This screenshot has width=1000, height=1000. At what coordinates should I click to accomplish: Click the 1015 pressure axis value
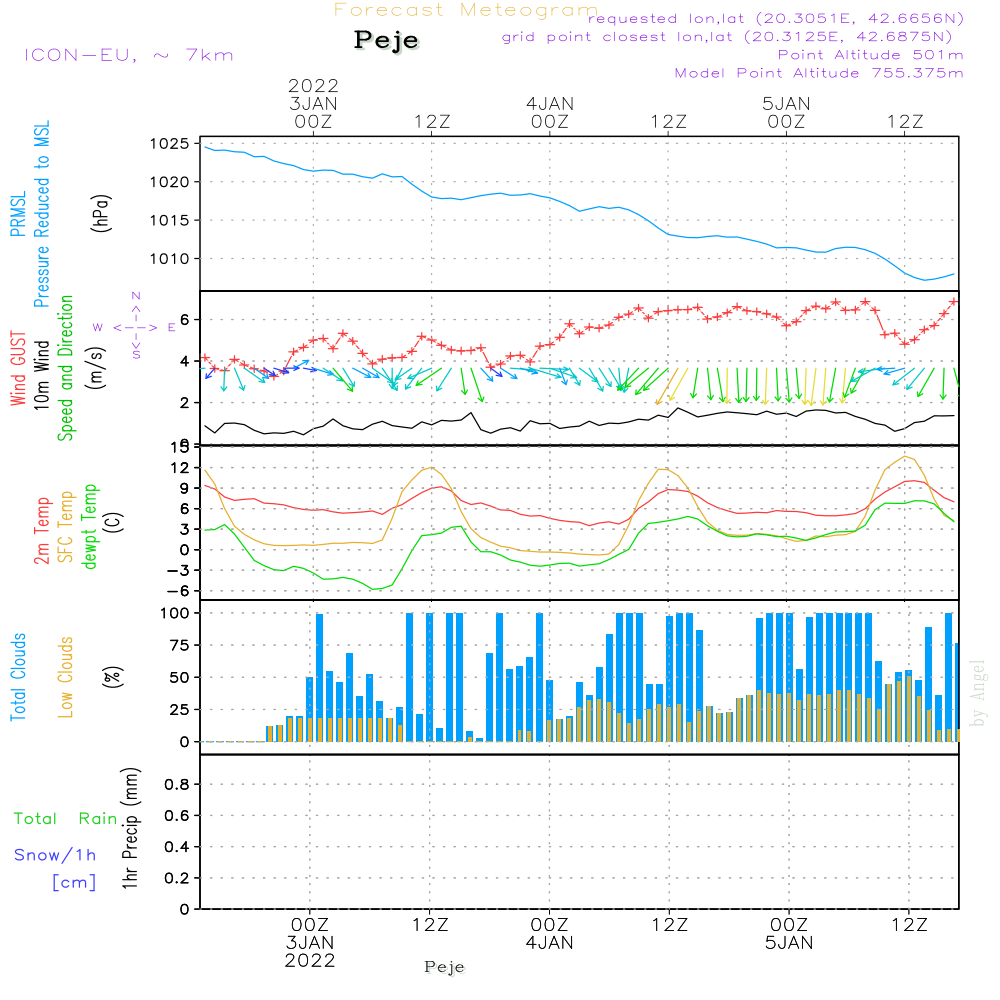(170, 221)
